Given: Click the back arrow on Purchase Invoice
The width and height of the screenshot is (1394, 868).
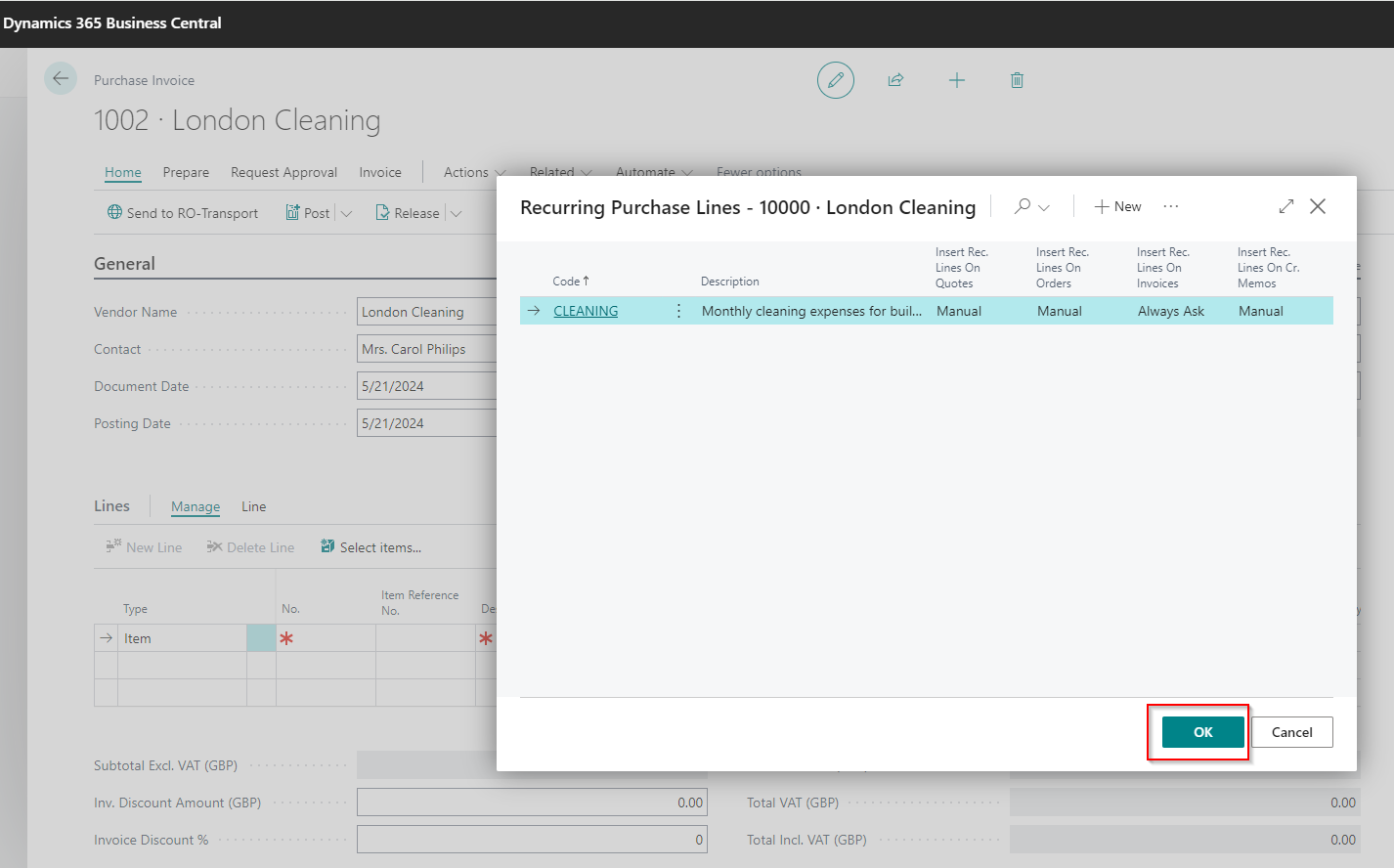Looking at the screenshot, I should pos(61,78).
